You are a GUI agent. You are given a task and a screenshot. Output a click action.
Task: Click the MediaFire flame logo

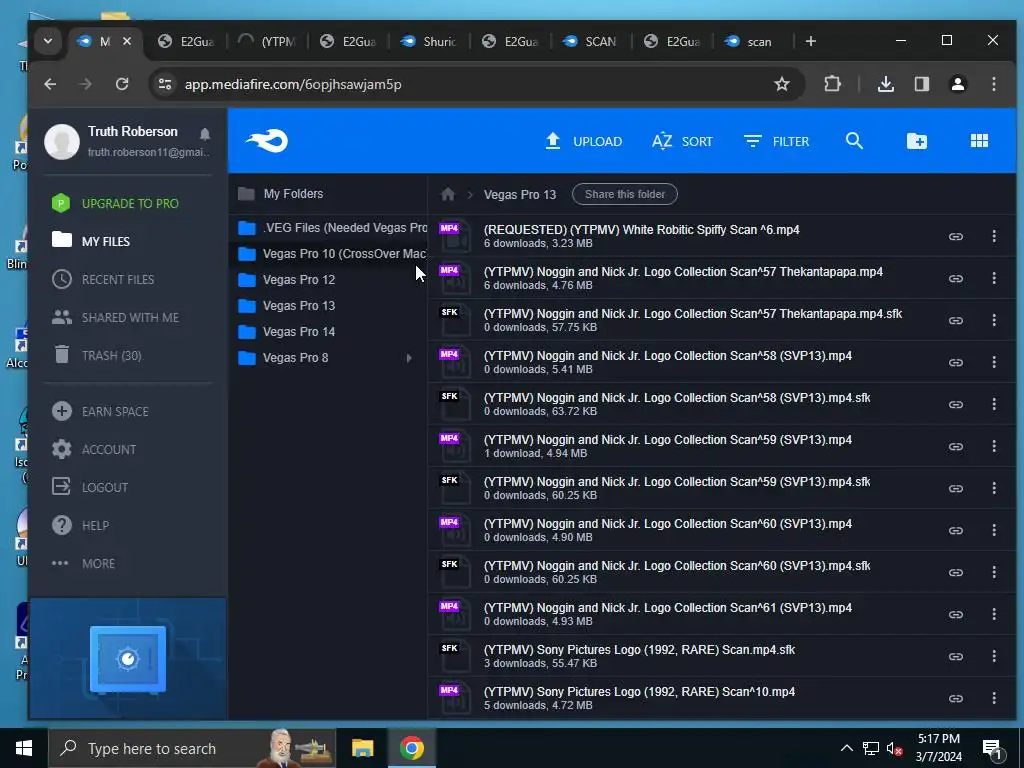(266, 140)
